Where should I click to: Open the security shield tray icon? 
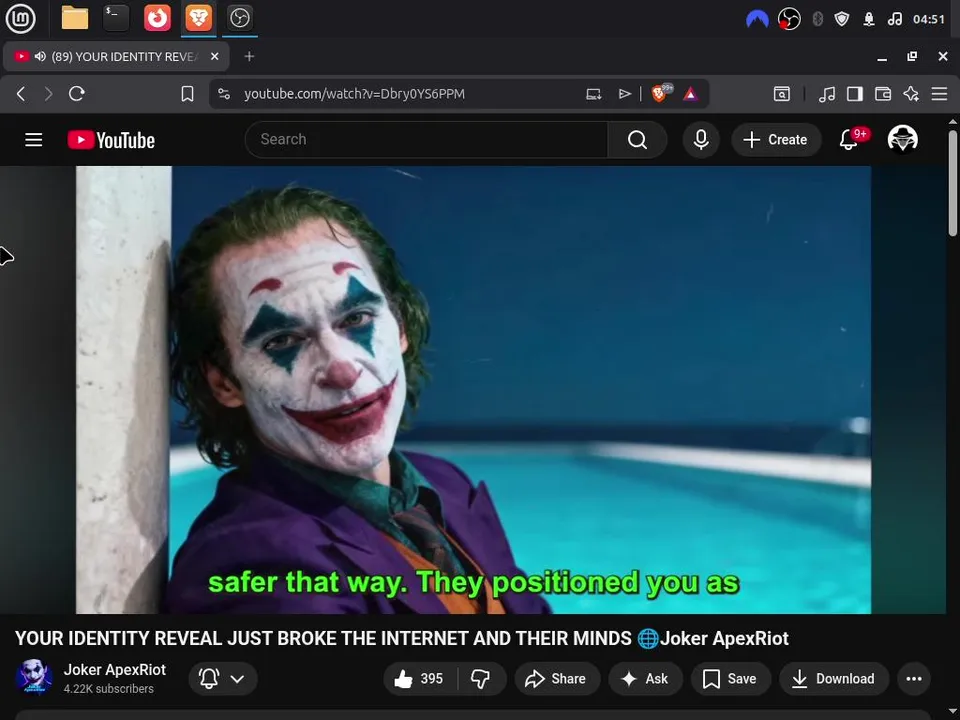842,19
